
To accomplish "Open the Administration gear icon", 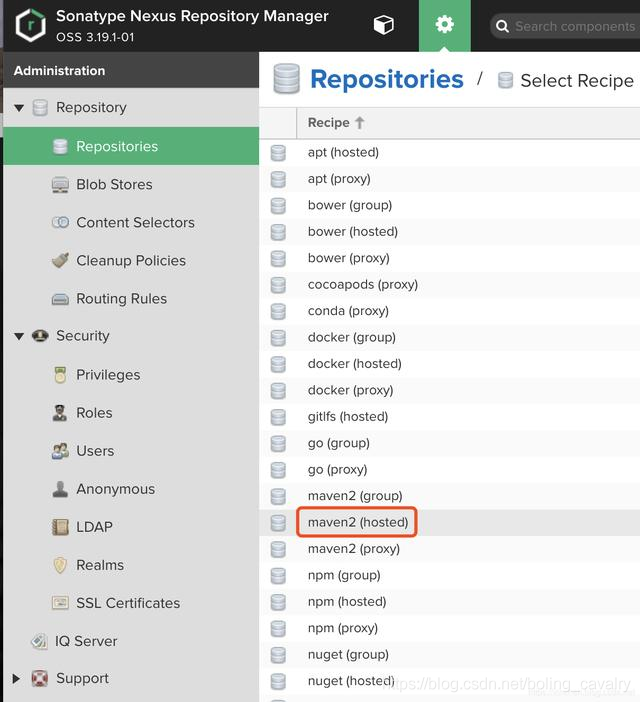I will tap(444, 25).
